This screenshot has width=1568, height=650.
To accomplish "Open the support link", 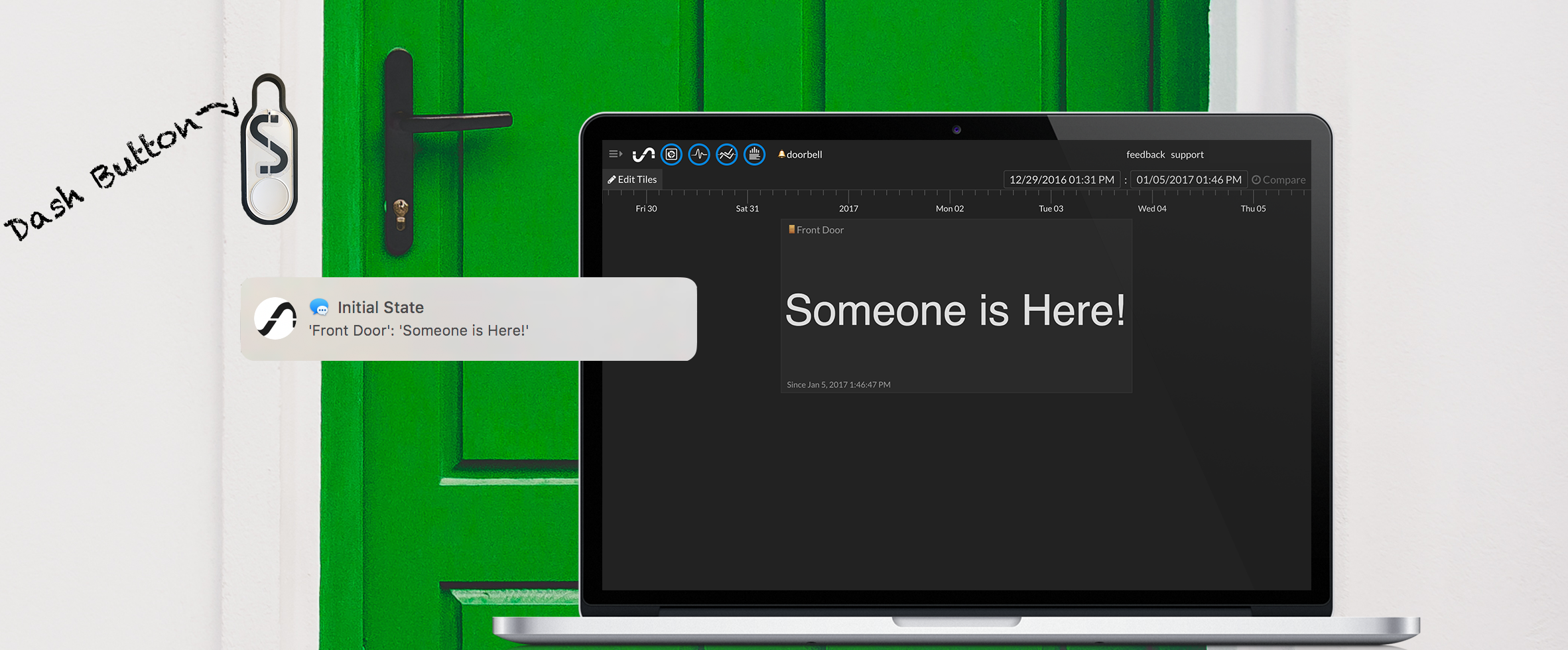I will point(1187,155).
